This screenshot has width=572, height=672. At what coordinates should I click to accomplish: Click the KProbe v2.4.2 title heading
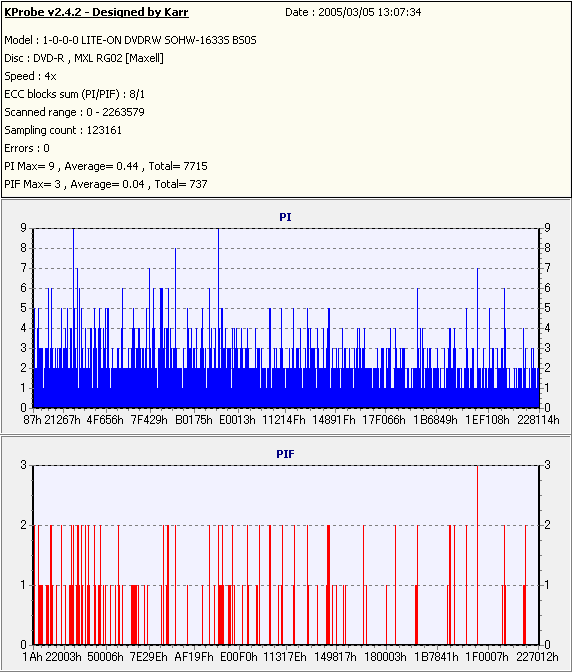pos(96,12)
